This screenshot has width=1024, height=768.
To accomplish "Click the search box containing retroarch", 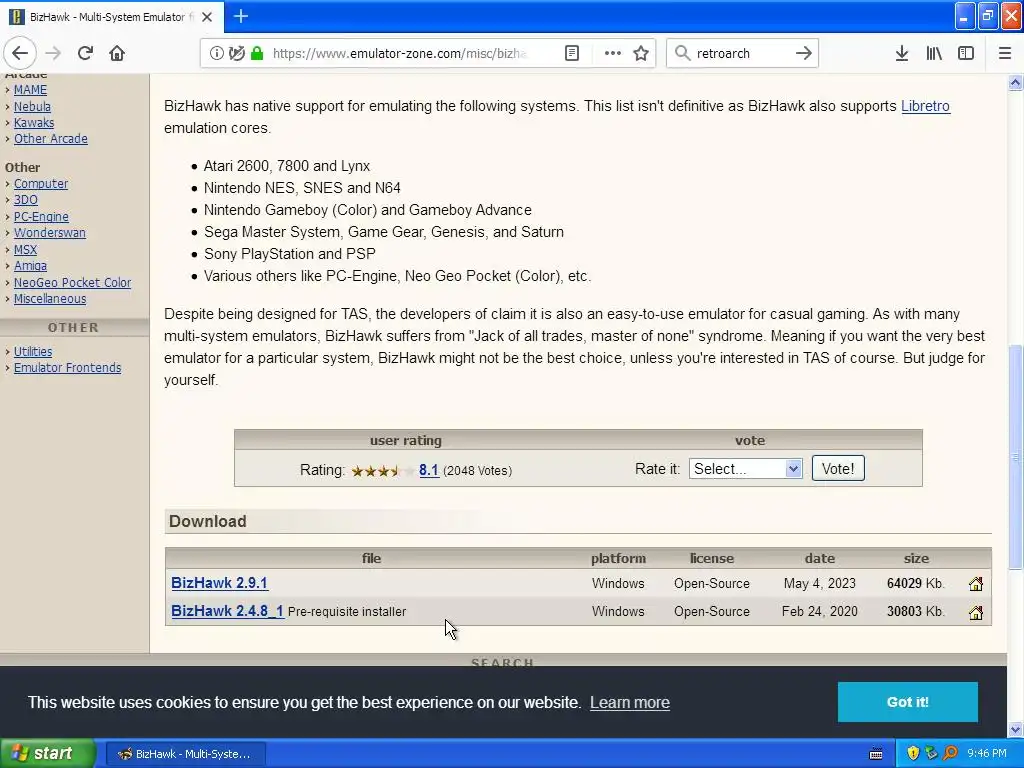I will pos(741,54).
